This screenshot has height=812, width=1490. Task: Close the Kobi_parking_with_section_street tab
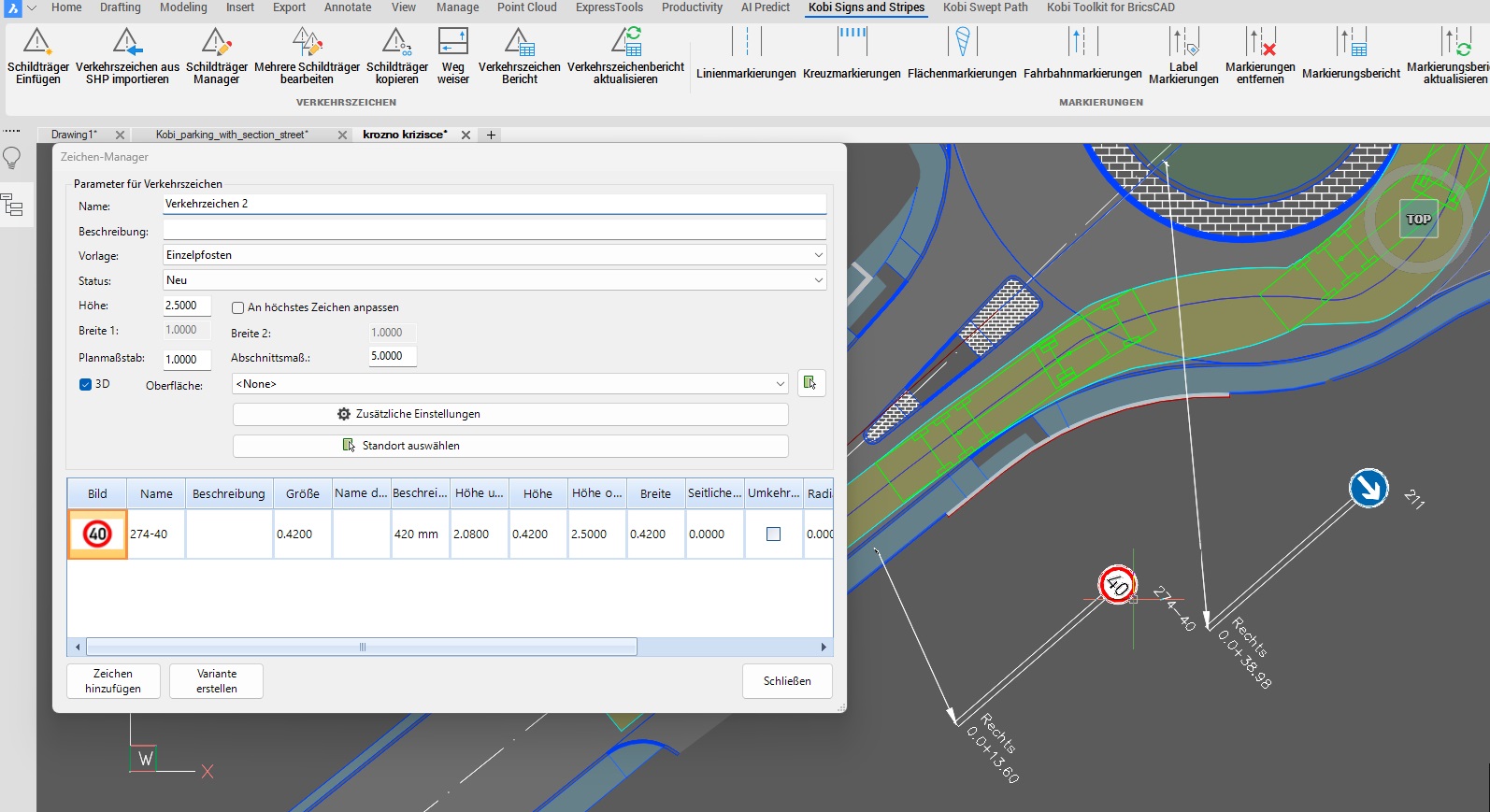coord(342,135)
